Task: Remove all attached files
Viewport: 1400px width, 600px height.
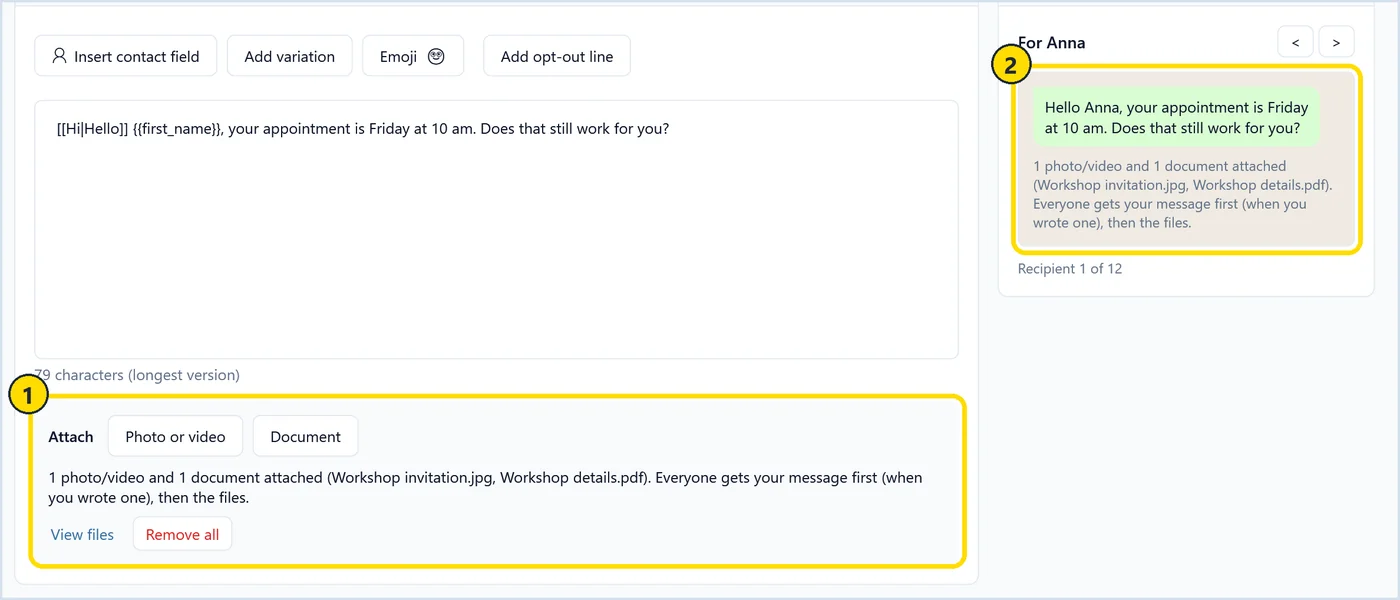Action: [x=182, y=534]
